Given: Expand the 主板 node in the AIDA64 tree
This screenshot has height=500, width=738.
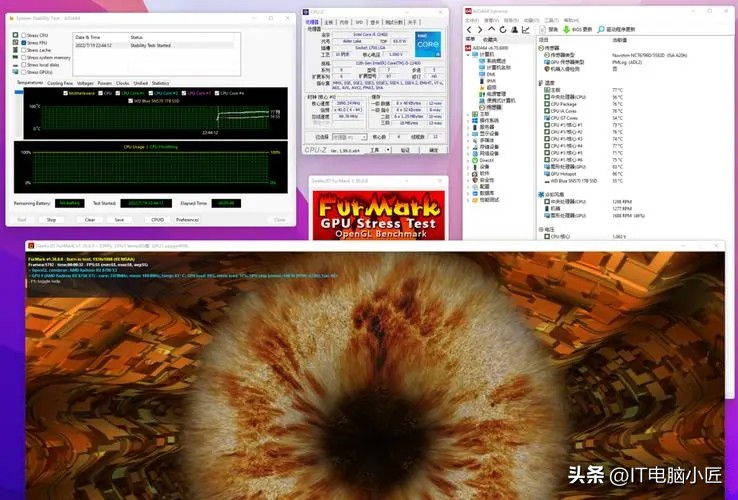Looking at the screenshot, I should [x=468, y=114].
